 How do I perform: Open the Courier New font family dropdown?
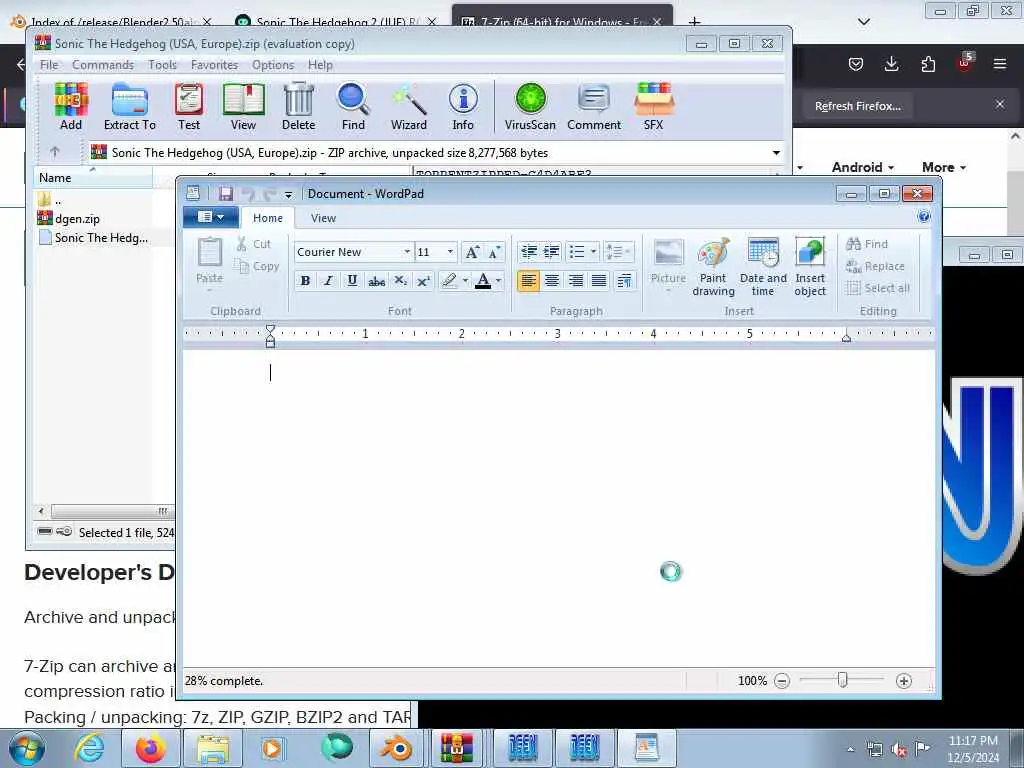(407, 252)
